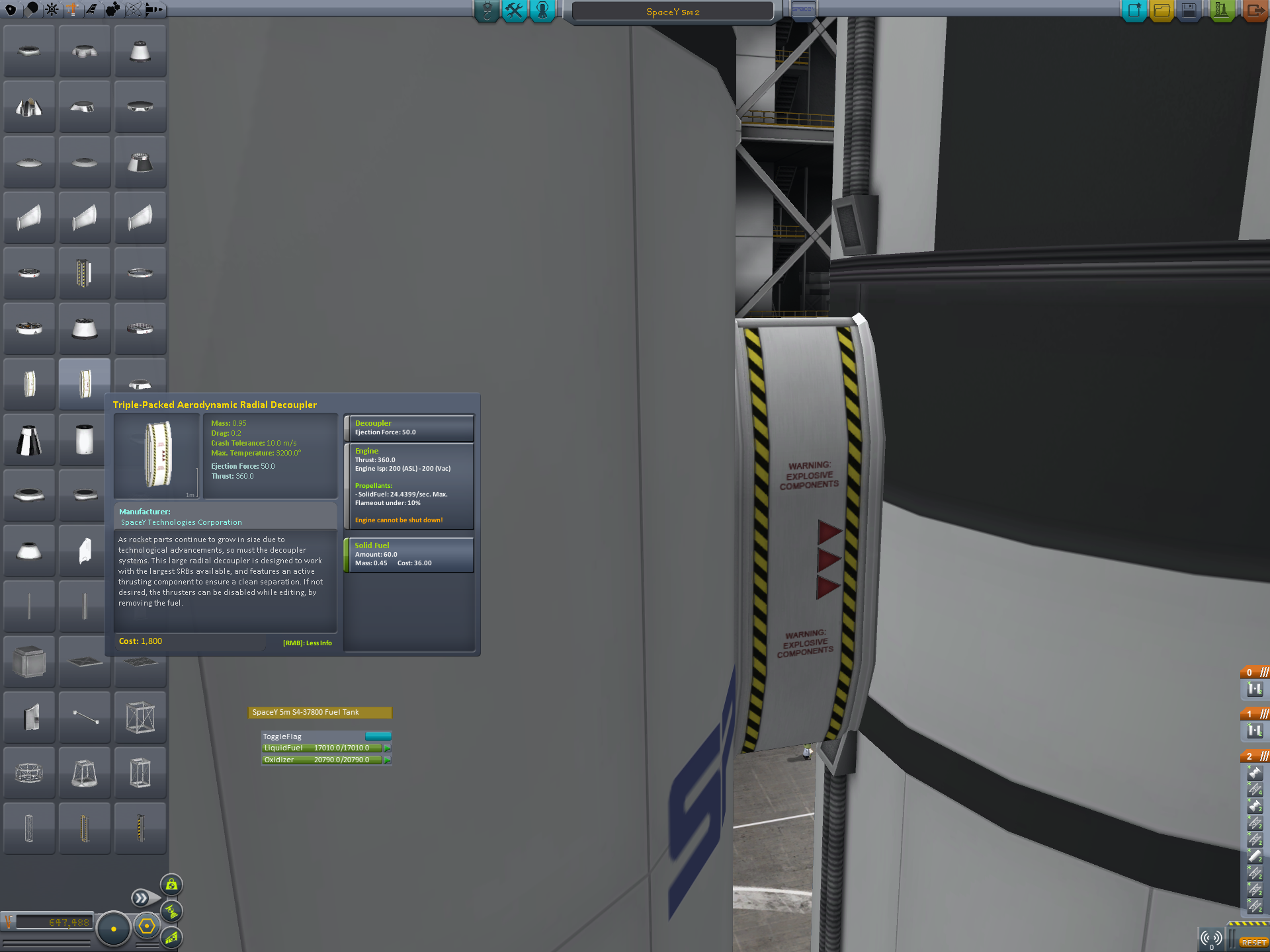This screenshot has height=952, width=1270.
Task: Open the Pods parts category tab
Action: (11, 9)
